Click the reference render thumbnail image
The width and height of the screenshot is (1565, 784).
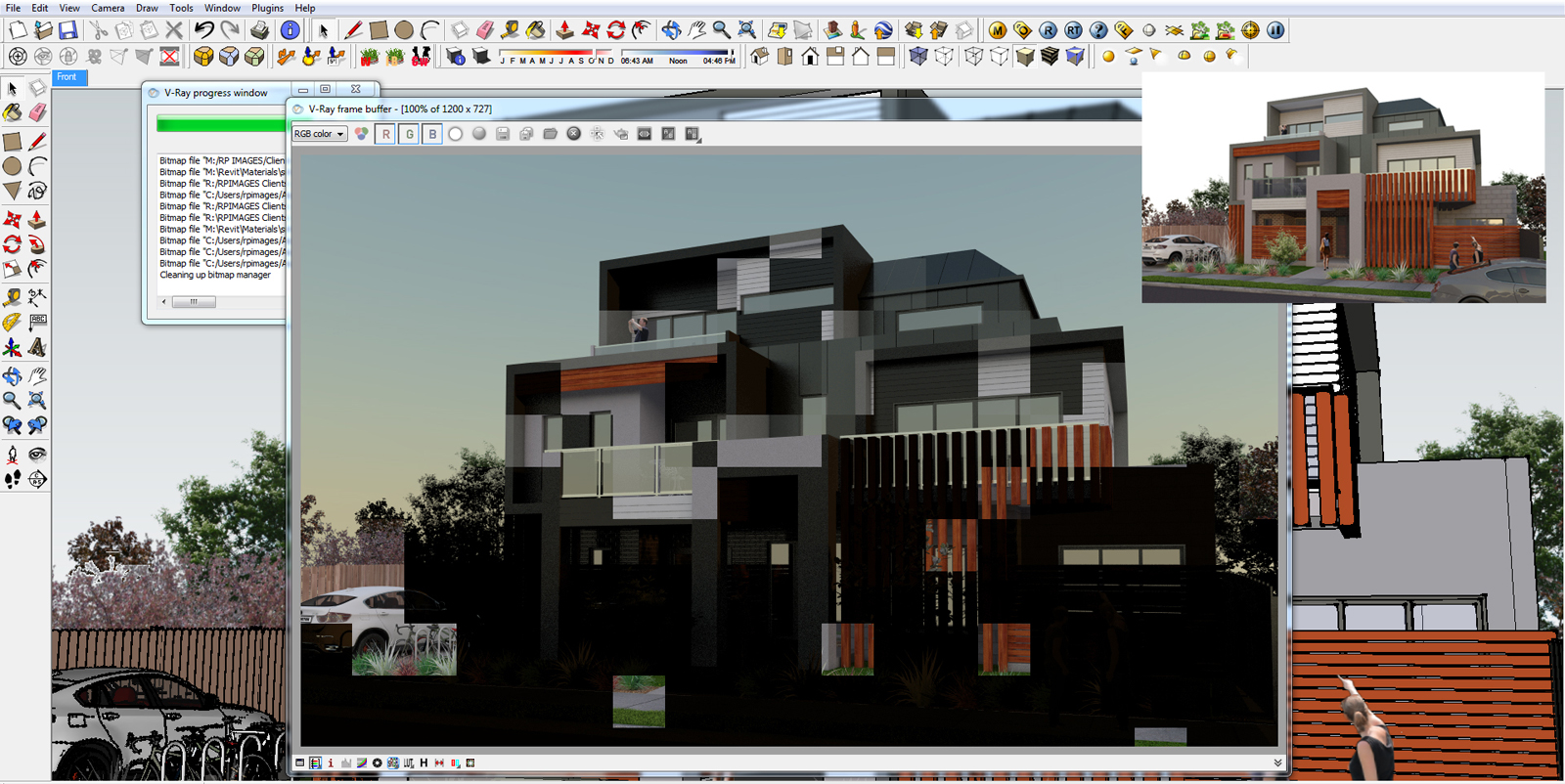[1343, 188]
